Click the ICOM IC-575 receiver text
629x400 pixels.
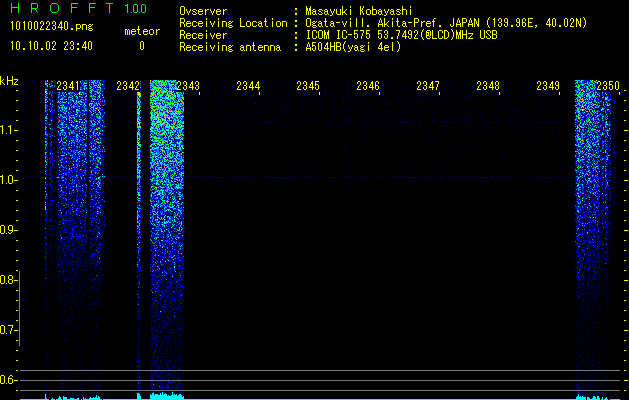(401, 35)
